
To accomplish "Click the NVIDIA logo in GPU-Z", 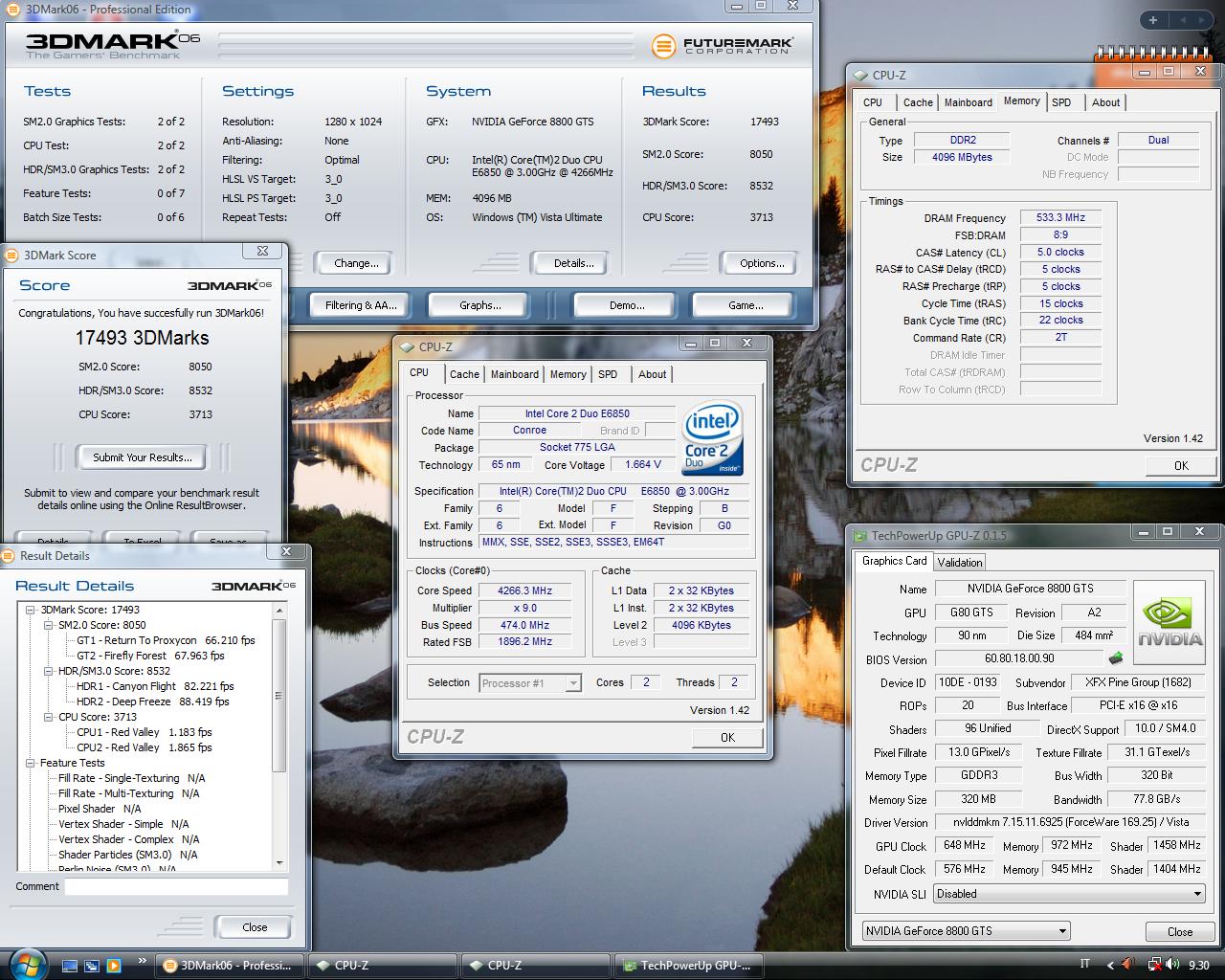I will (x=1168, y=621).
